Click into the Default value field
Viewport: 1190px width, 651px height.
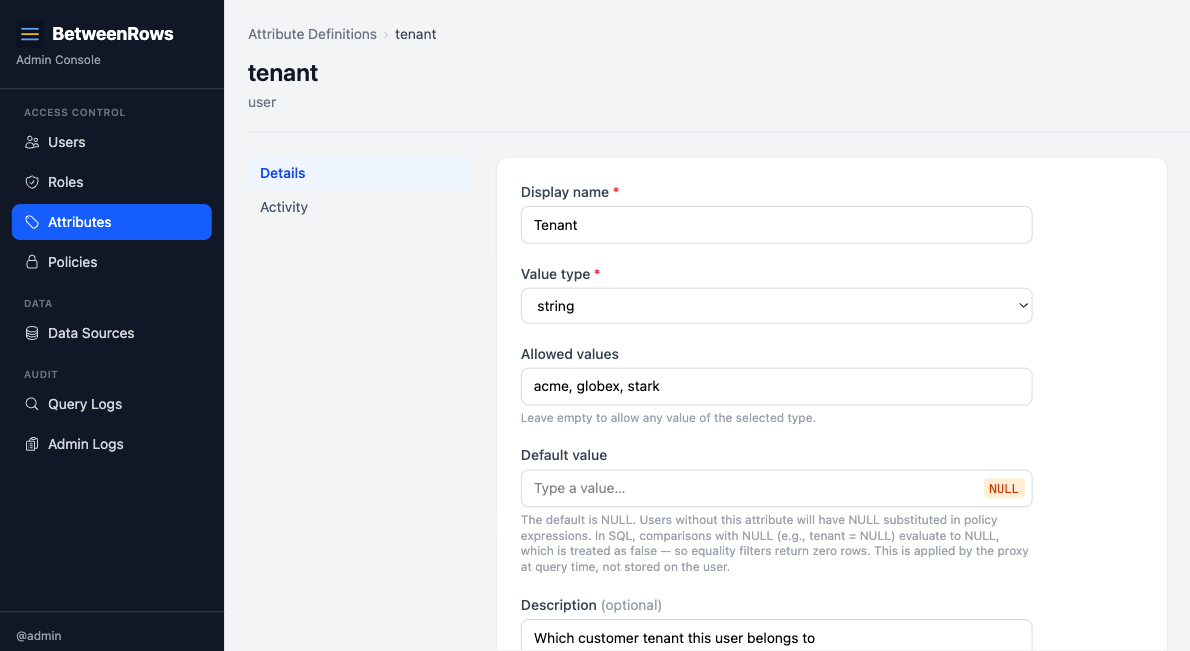tap(776, 488)
